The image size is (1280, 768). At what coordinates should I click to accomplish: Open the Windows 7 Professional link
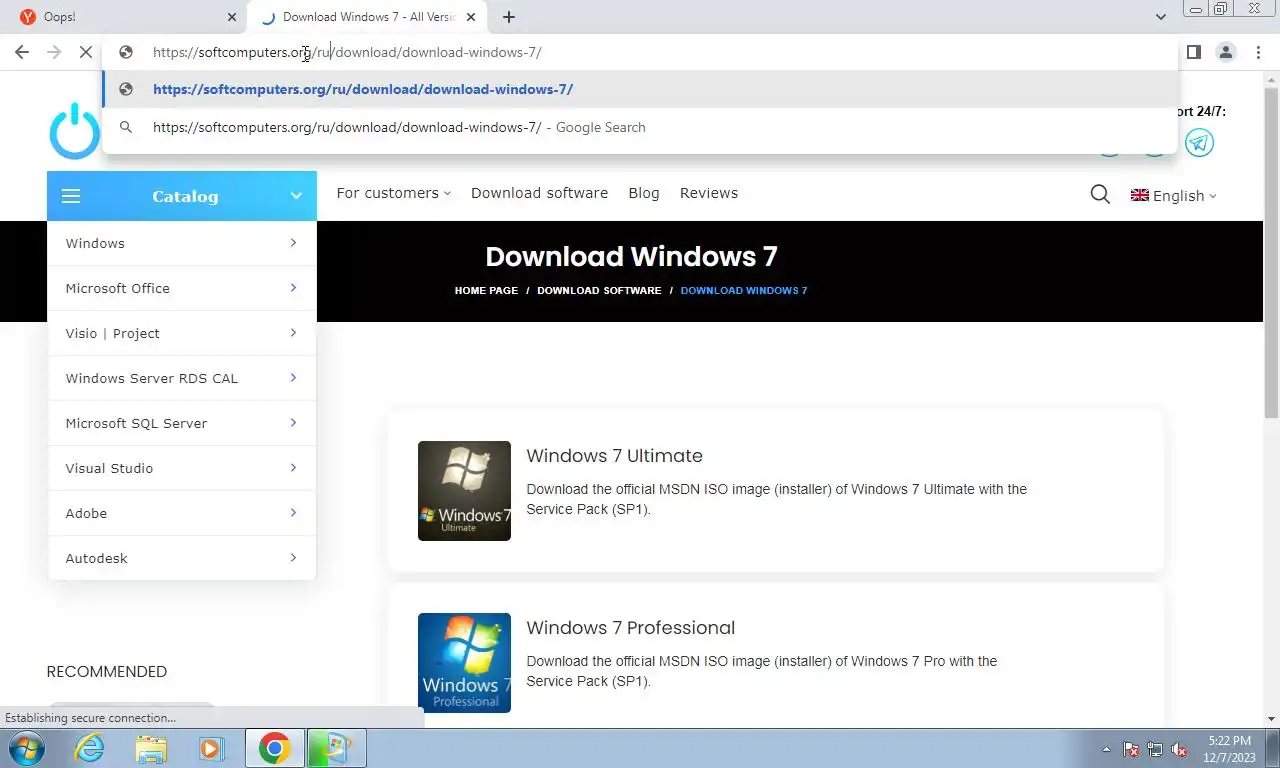click(630, 628)
